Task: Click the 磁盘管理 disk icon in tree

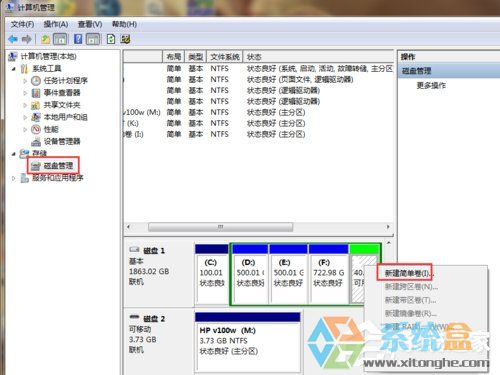Action: coord(35,166)
